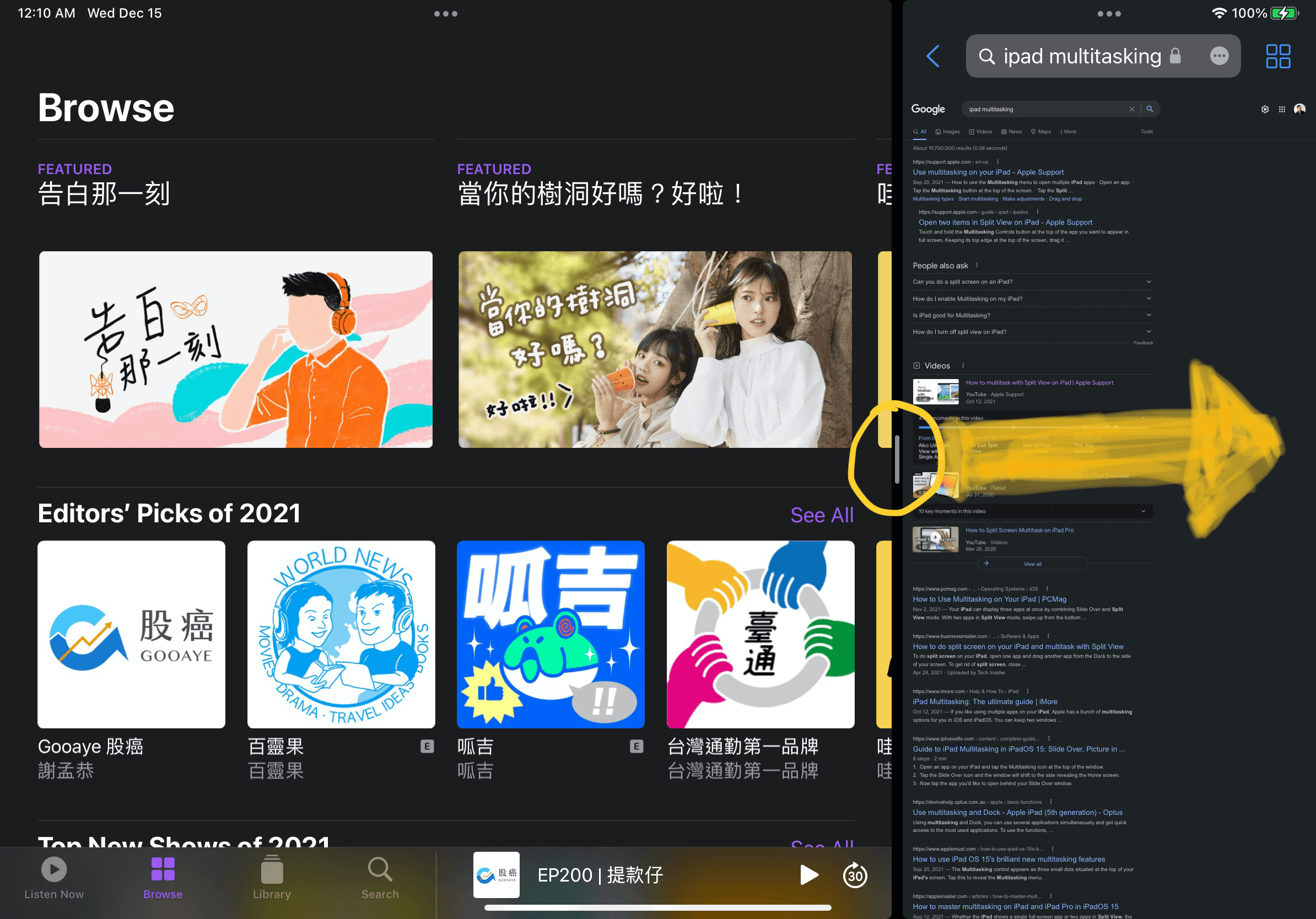Open options dots beside PCMag result URL

pos(1047,589)
